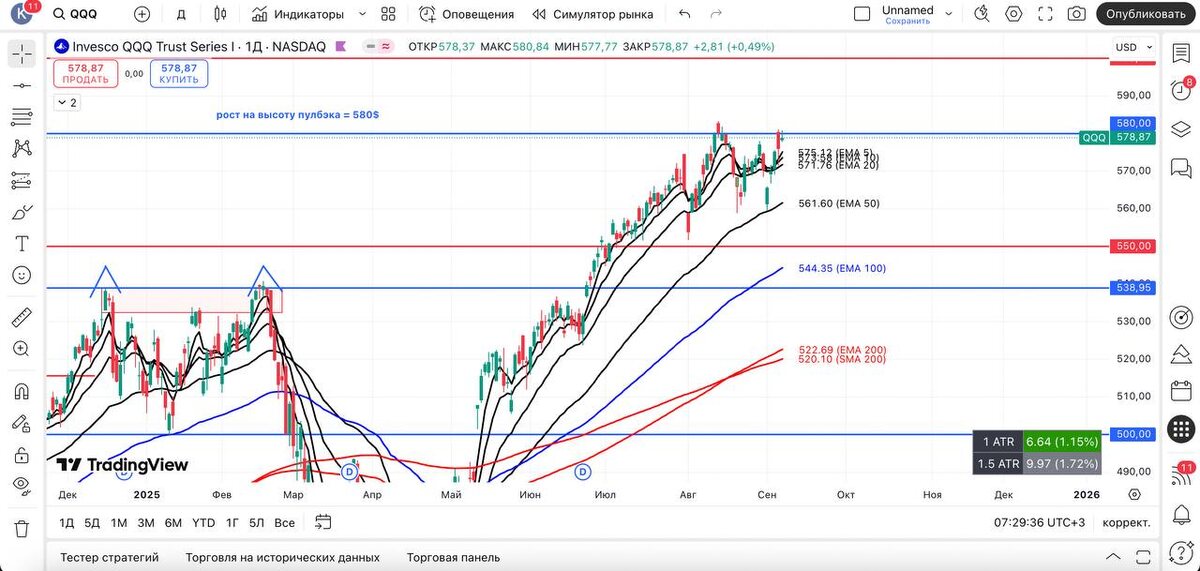Select the YTD time range
Viewport: 1200px width, 571px height.
(203, 522)
